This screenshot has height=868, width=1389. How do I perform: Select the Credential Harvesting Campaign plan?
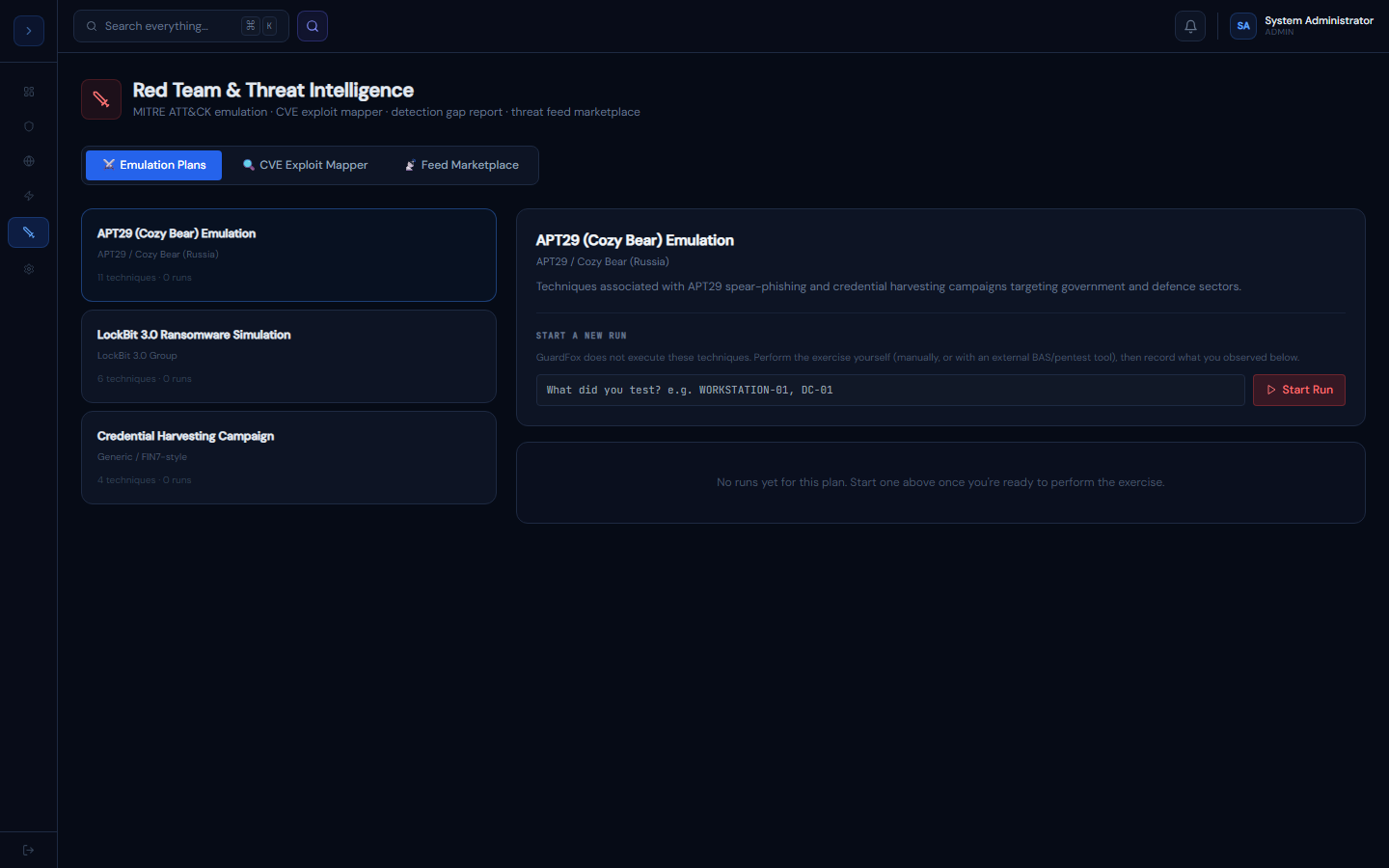[288, 457]
